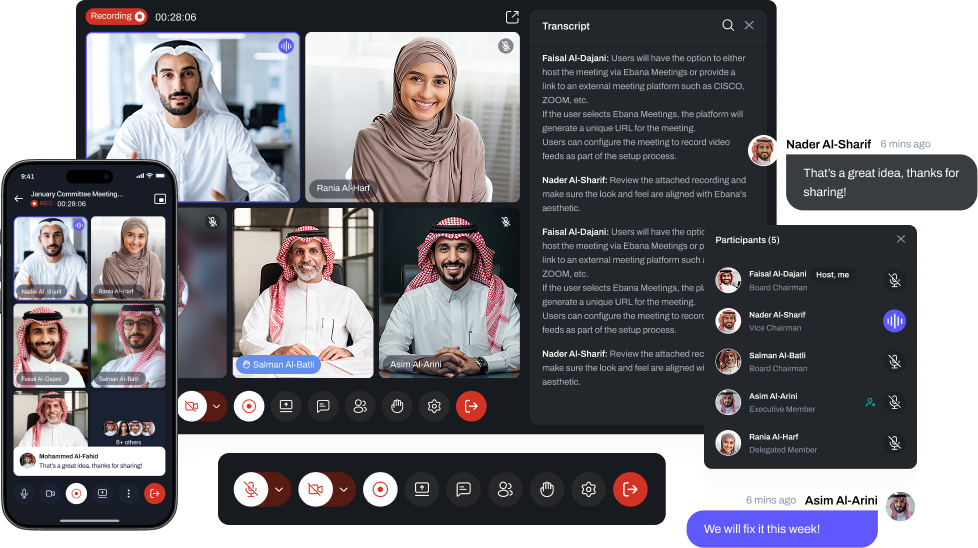Share screen from the toolbar under the video grid
Image resolution: width=978 pixels, height=548 pixels.
click(x=286, y=406)
